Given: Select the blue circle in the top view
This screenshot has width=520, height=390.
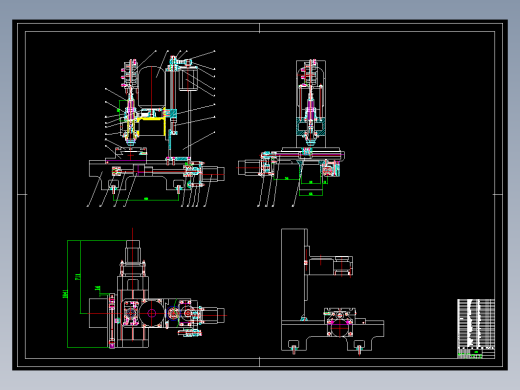Looking at the screenshot, I should pyautogui.click(x=173, y=313).
